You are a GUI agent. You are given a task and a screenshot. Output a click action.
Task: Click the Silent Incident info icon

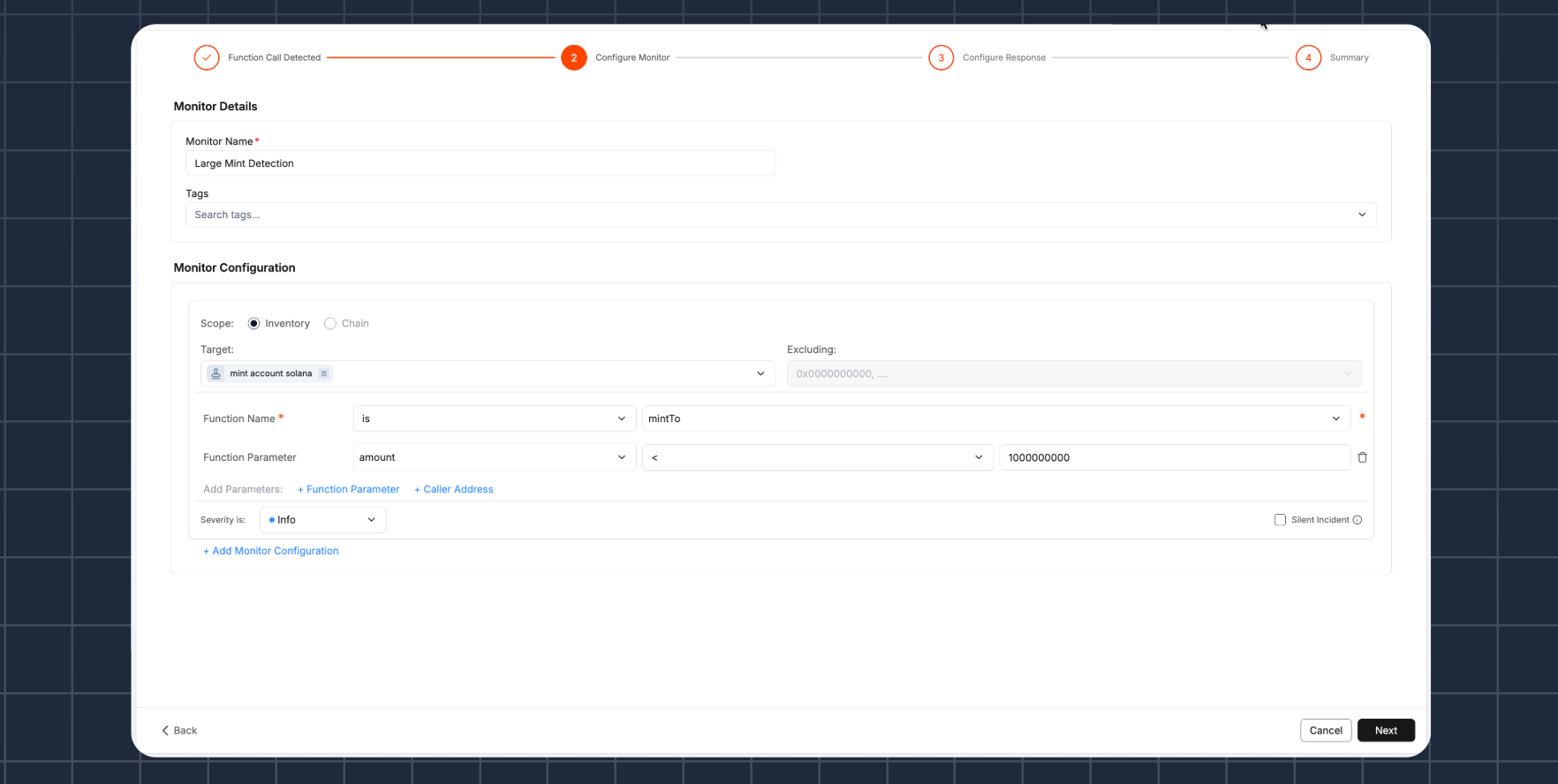coord(1358,520)
